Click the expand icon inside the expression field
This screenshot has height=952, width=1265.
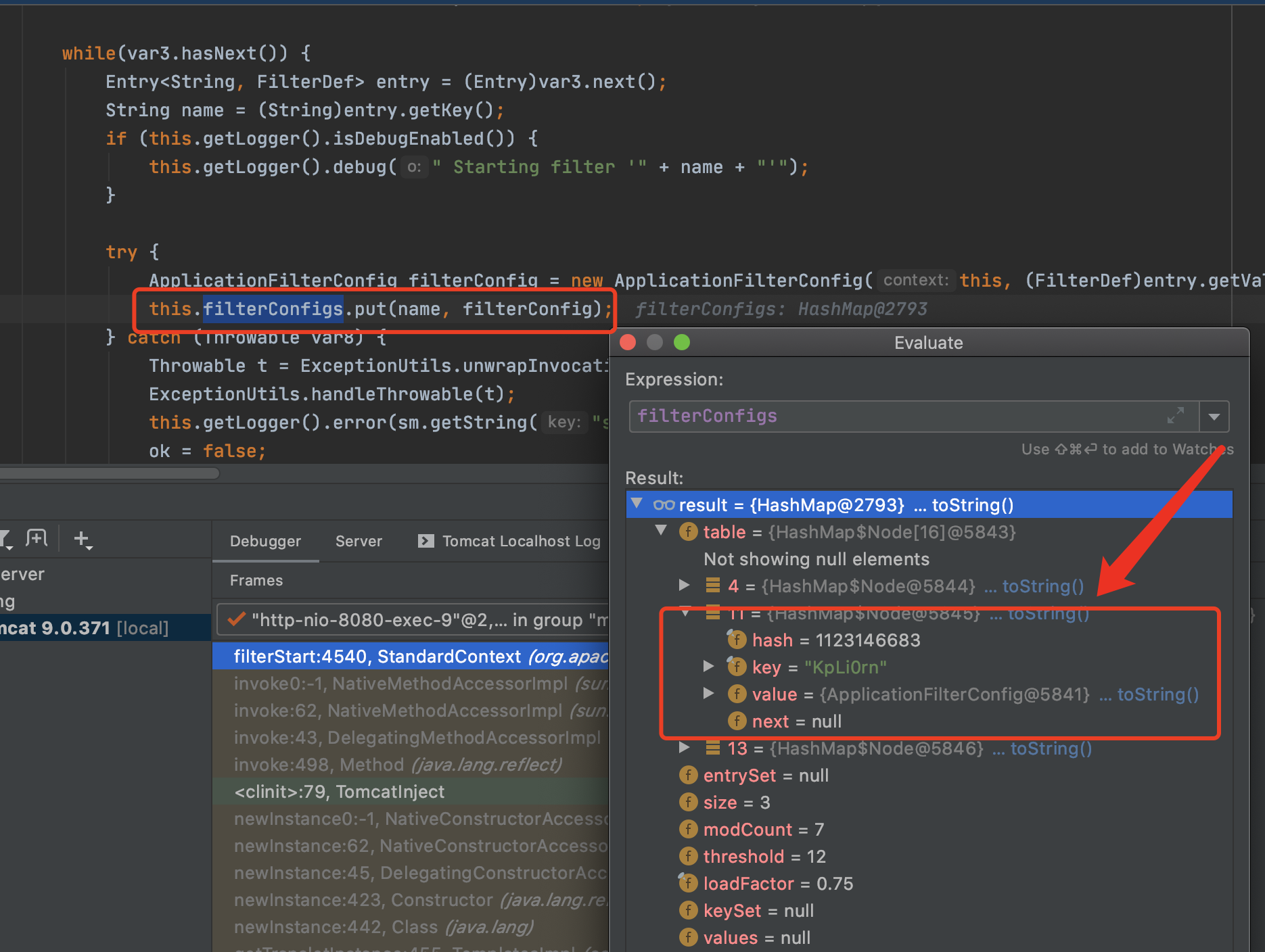[1176, 416]
